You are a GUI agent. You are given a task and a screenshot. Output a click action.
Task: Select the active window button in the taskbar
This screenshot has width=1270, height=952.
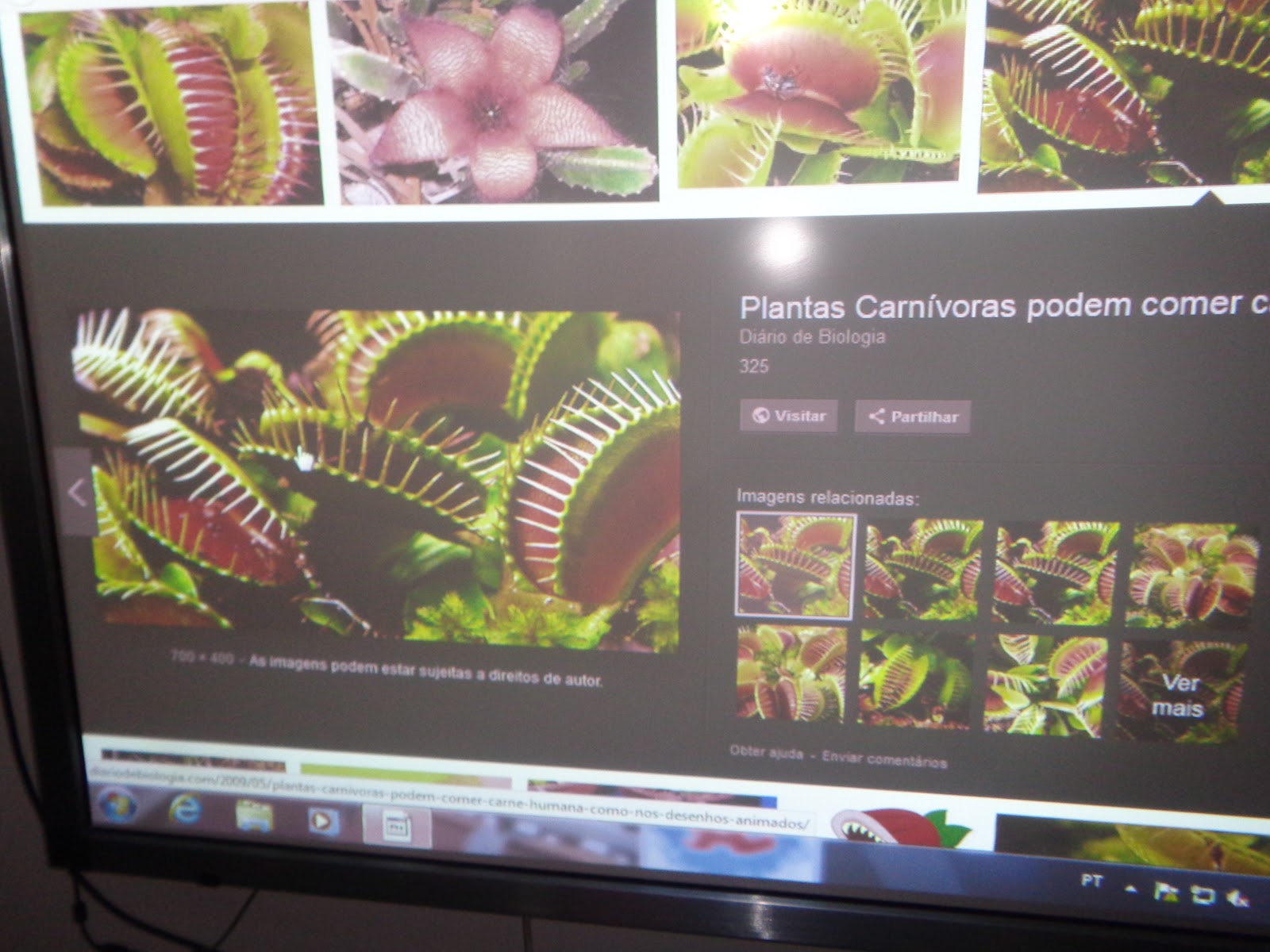click(x=396, y=826)
